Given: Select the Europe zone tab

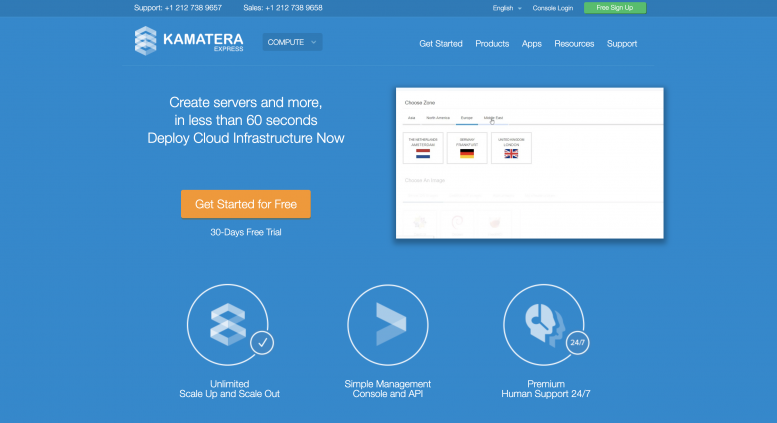Looking at the screenshot, I should (x=466, y=118).
